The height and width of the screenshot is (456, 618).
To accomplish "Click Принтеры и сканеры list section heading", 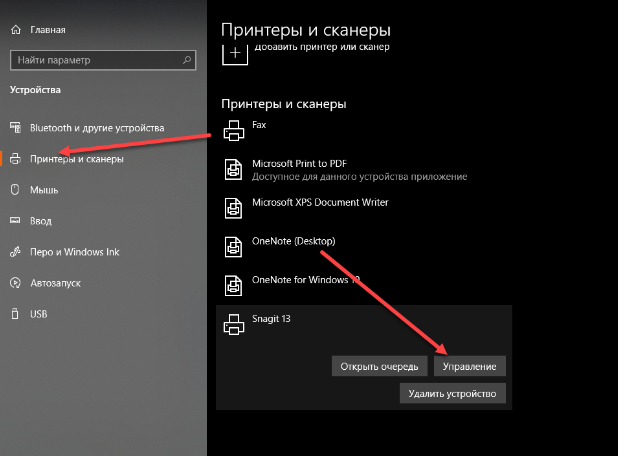I will 284,104.
